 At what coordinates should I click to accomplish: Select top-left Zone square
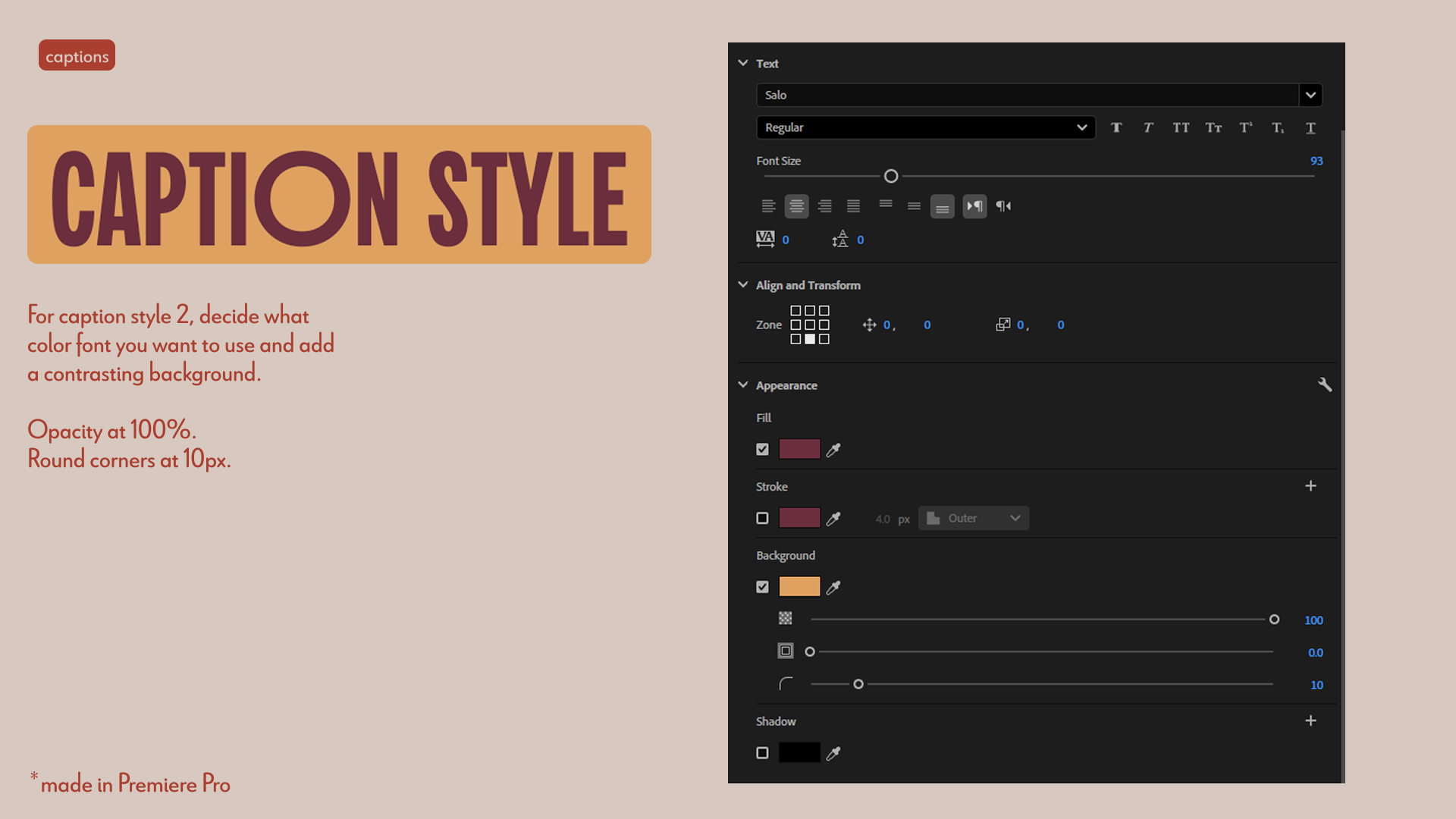[795, 311]
